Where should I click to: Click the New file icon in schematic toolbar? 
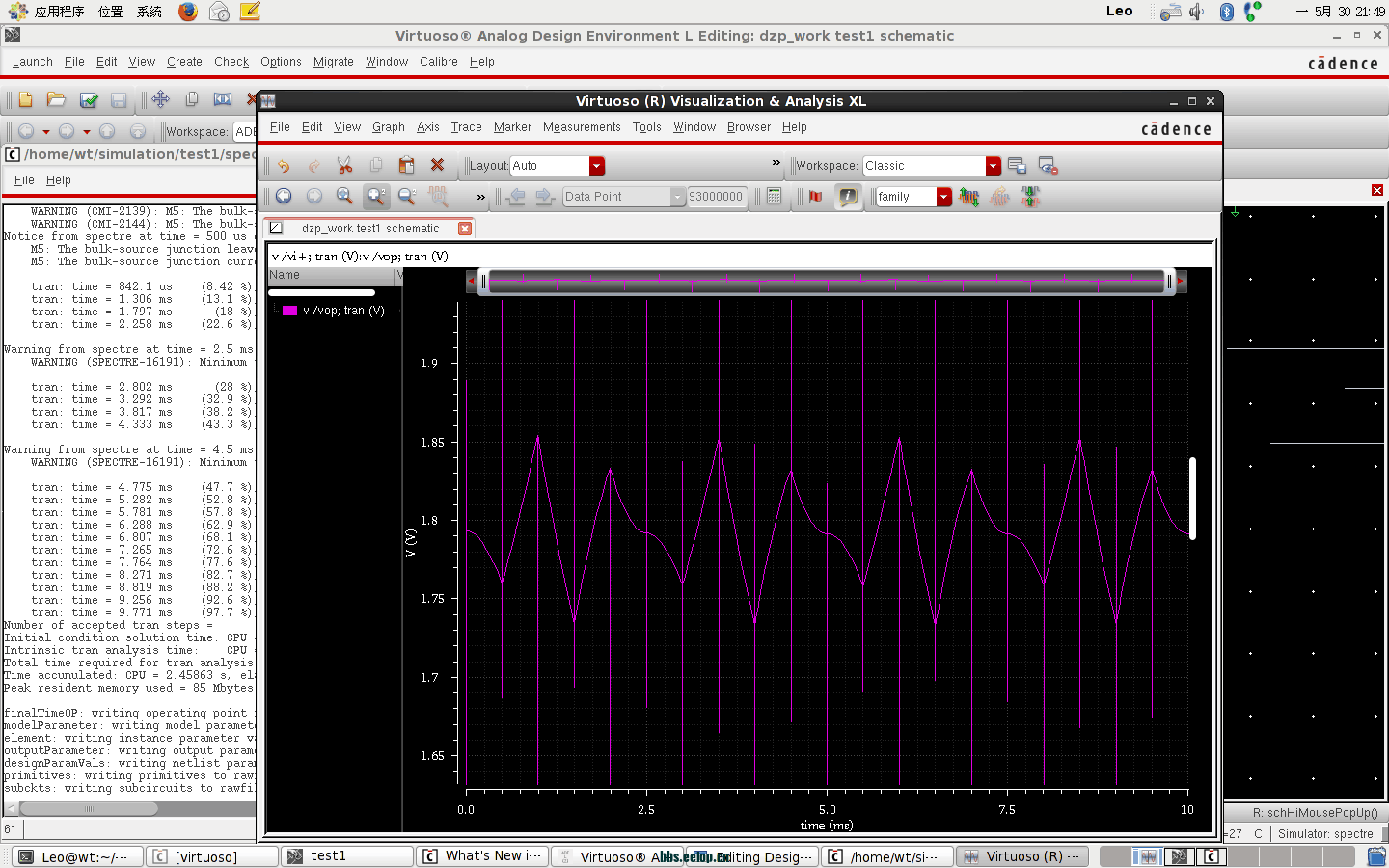[26, 100]
